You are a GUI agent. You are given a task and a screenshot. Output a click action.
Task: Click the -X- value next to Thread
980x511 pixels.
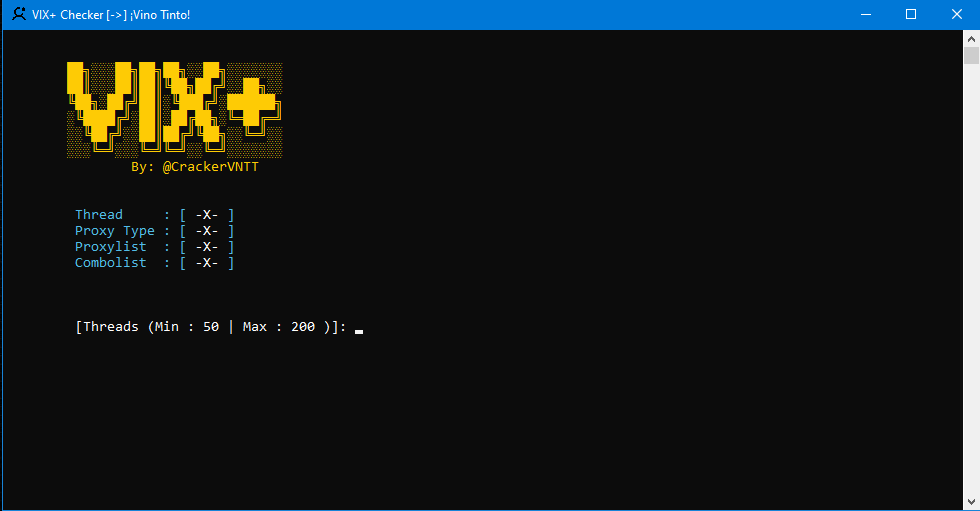point(207,215)
